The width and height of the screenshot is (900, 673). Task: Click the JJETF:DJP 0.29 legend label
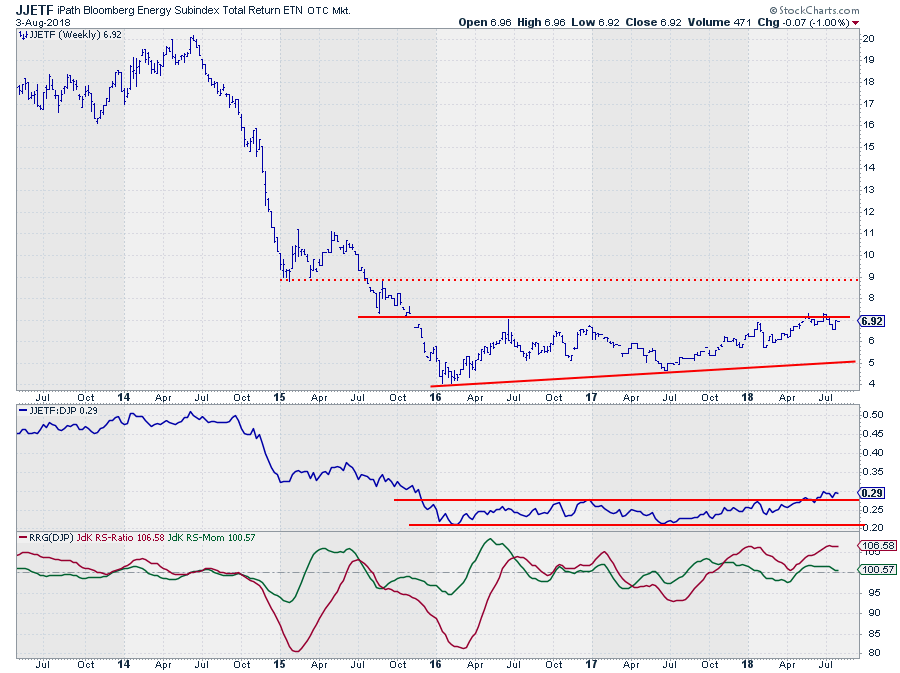point(63,411)
